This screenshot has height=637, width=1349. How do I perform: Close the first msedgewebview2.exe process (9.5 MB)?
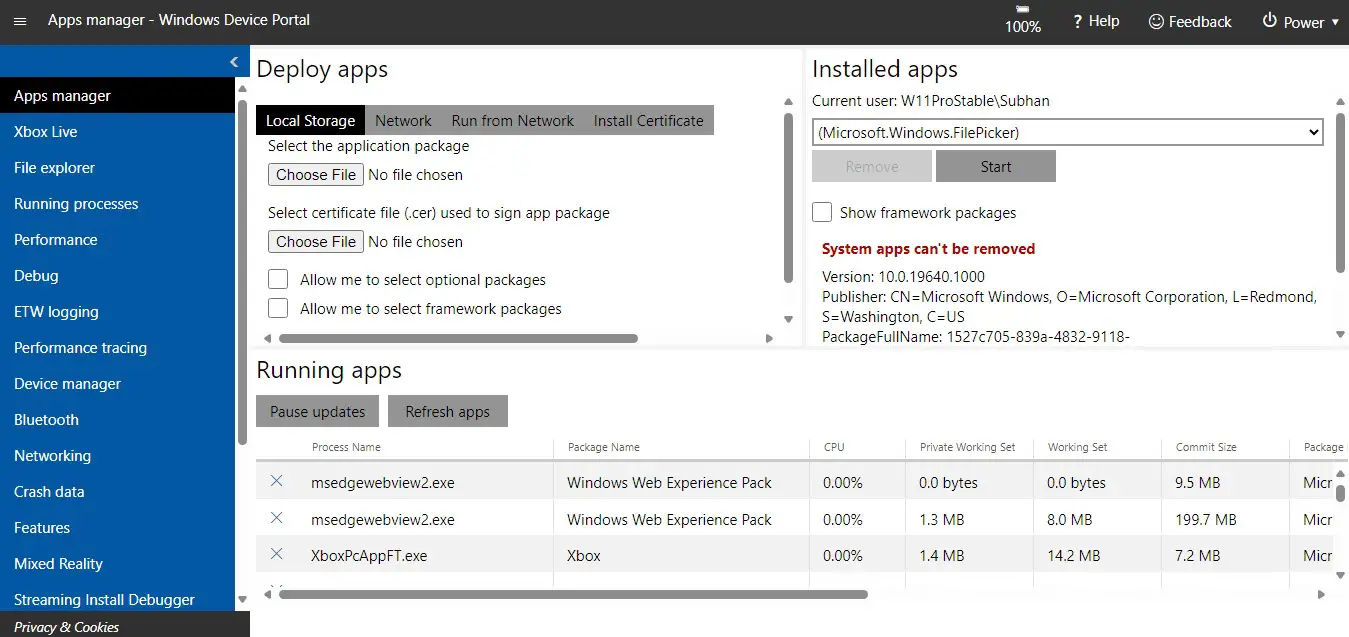(x=277, y=481)
